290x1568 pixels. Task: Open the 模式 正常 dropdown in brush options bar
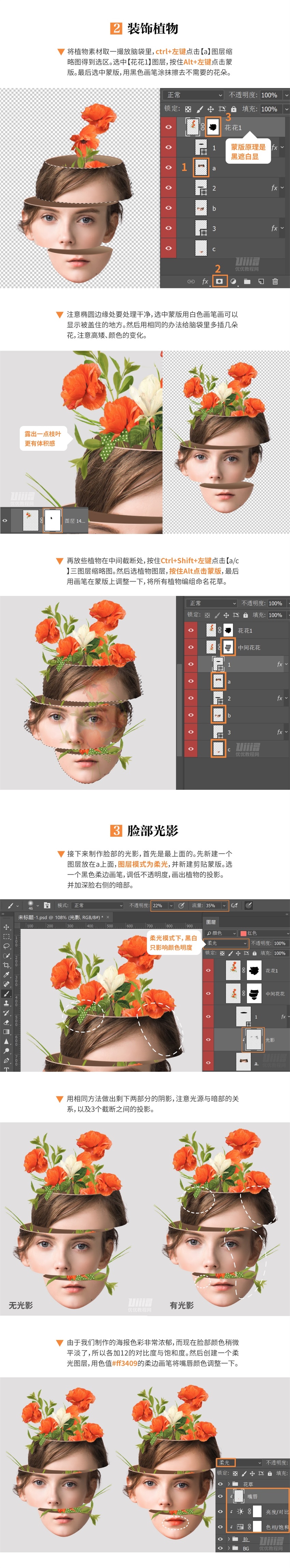click(x=98, y=905)
